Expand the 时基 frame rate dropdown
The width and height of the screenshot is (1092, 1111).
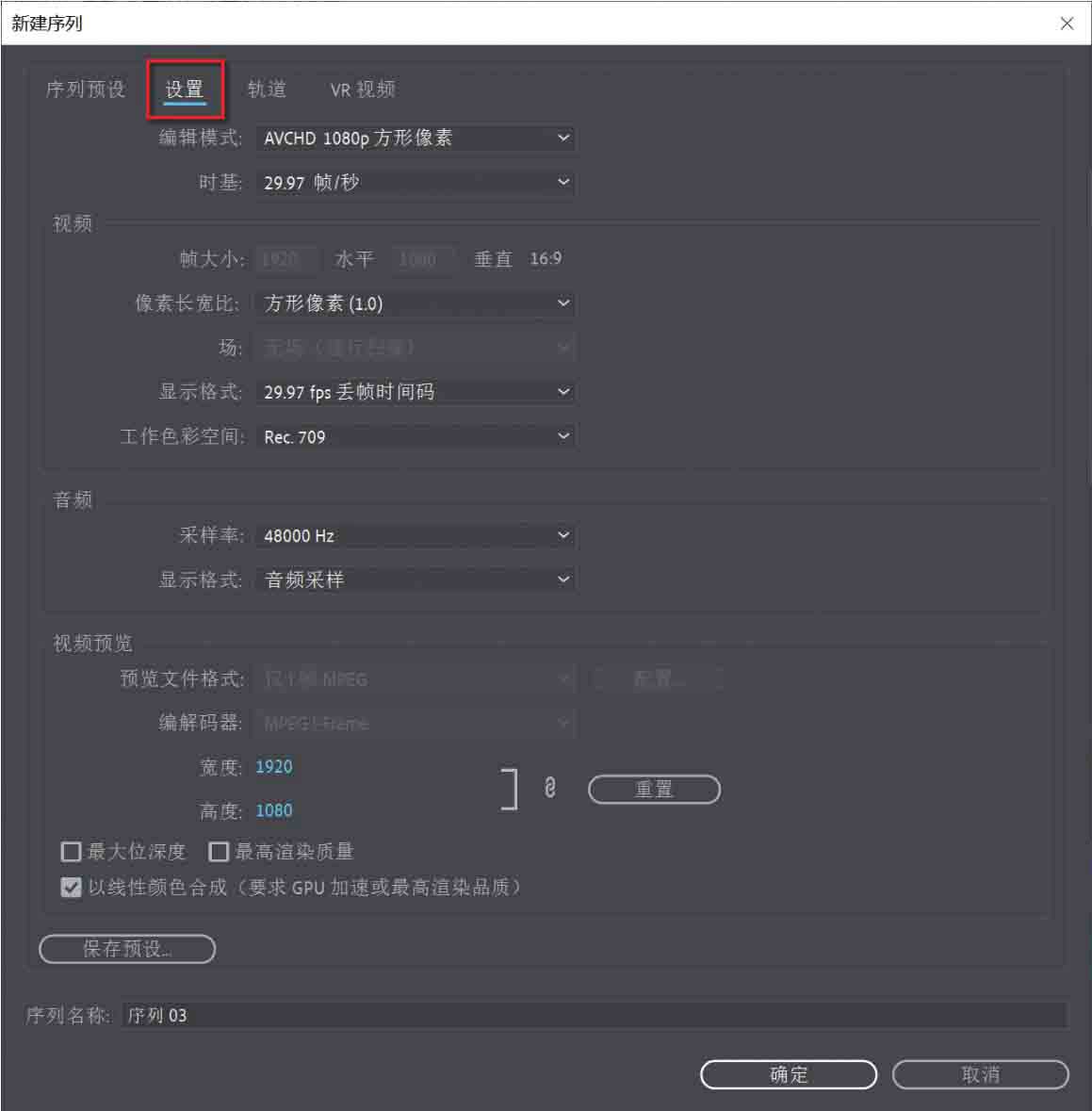(x=416, y=182)
